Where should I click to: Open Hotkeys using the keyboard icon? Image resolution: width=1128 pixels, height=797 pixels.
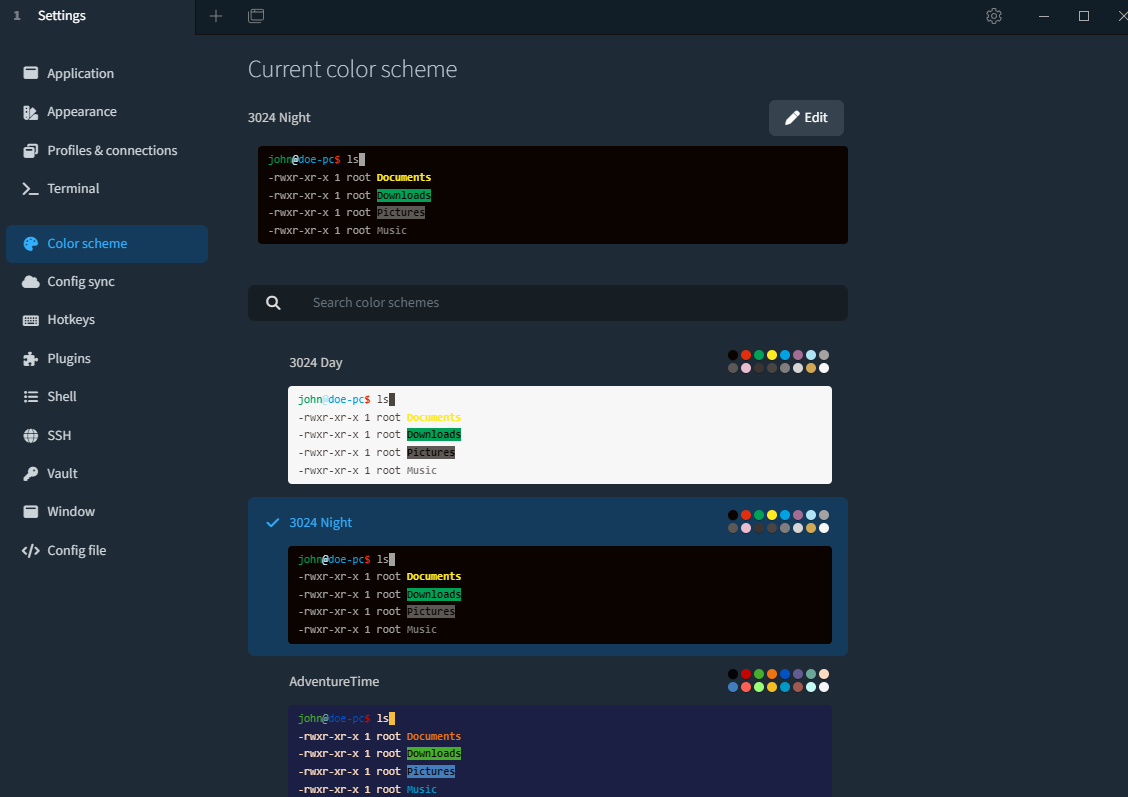pos(30,319)
